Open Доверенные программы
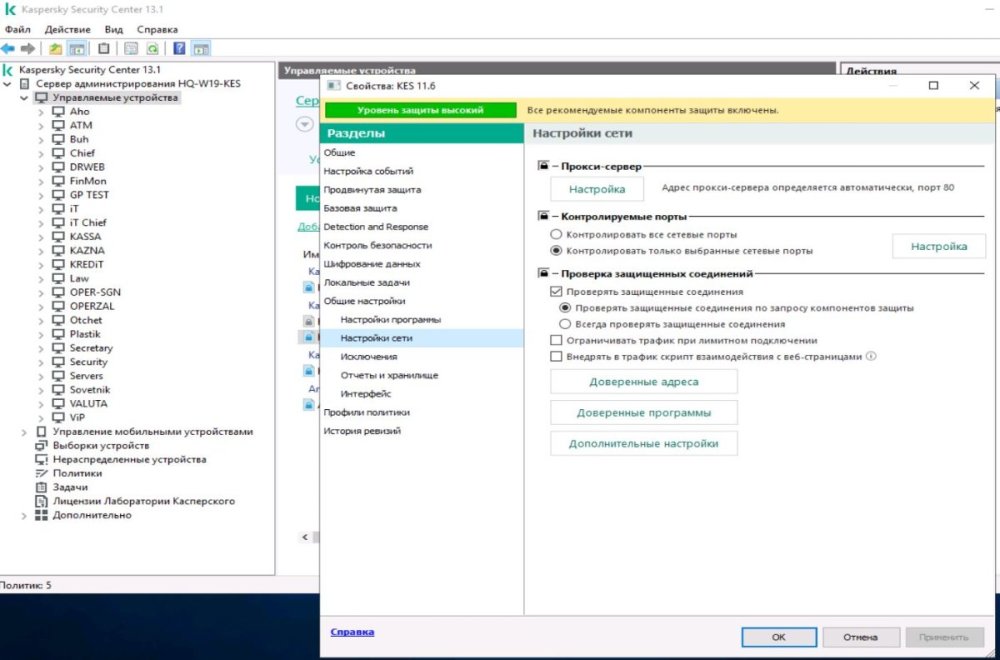Screen dimensions: 1000x660 point(643,413)
